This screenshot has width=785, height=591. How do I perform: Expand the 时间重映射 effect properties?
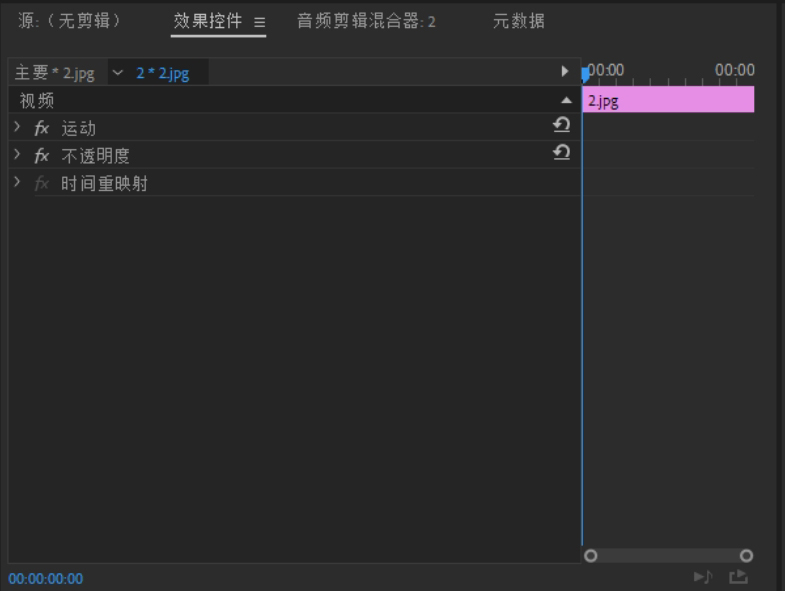[17, 182]
